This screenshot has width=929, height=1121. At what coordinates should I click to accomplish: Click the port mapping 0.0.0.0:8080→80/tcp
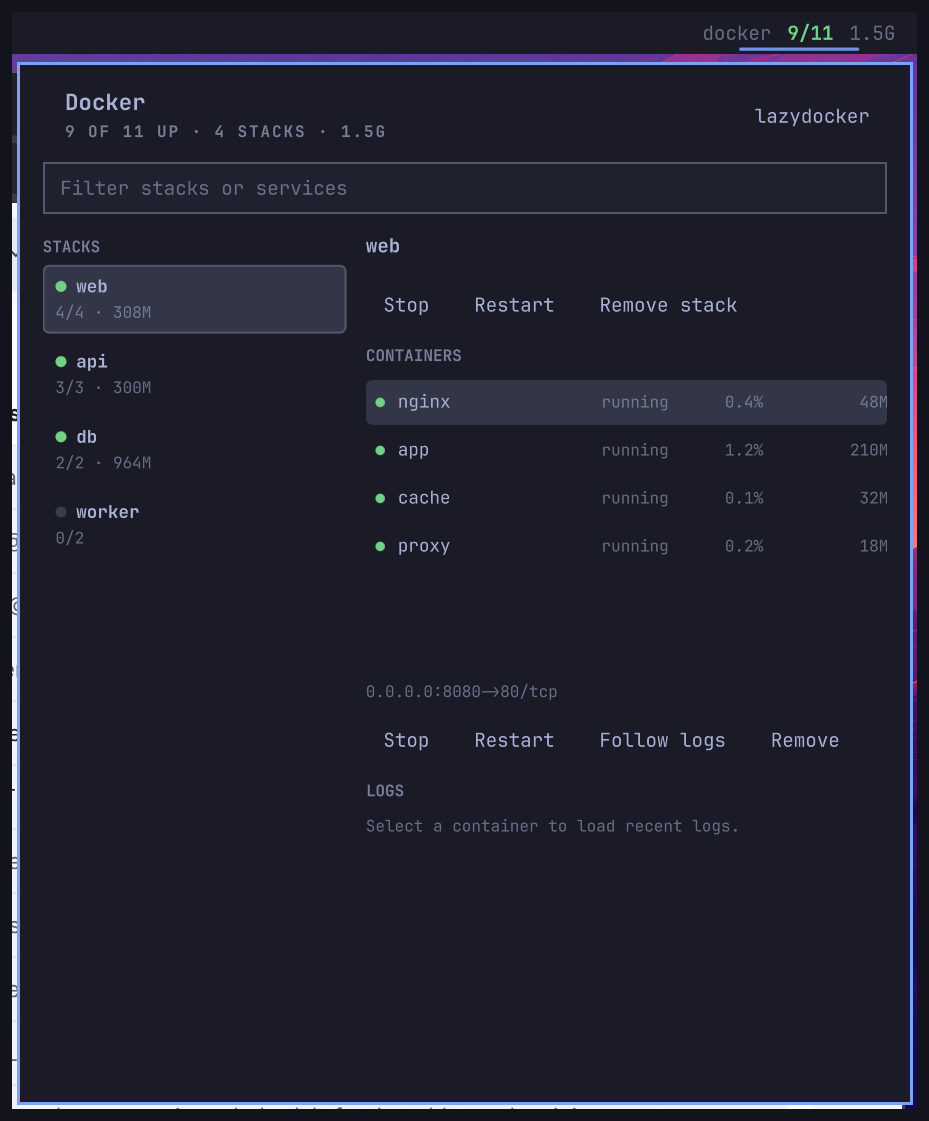(x=461, y=692)
